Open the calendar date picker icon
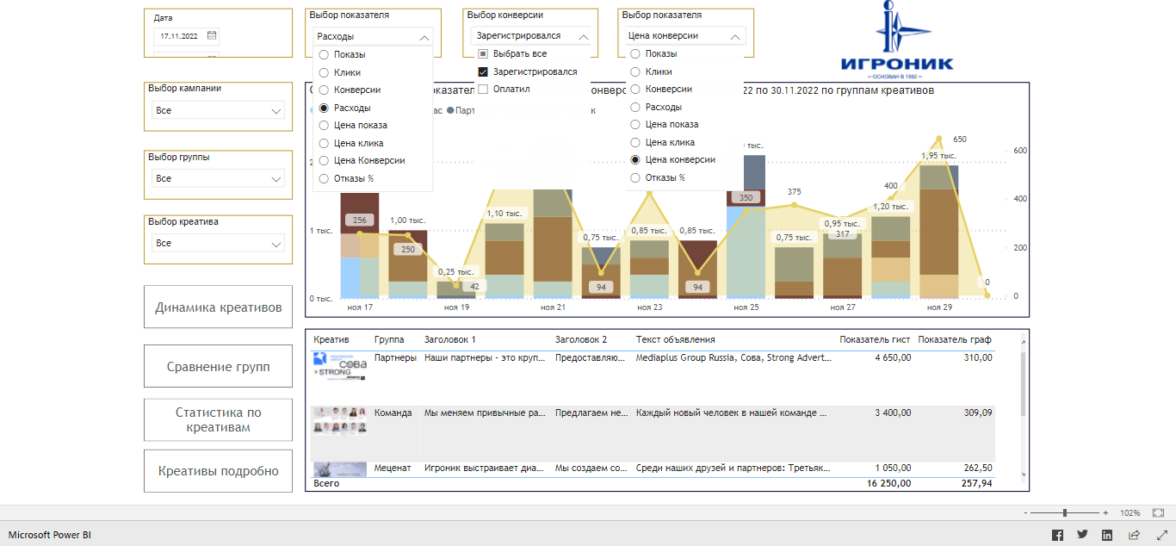The width and height of the screenshot is (1176, 546). (x=212, y=36)
